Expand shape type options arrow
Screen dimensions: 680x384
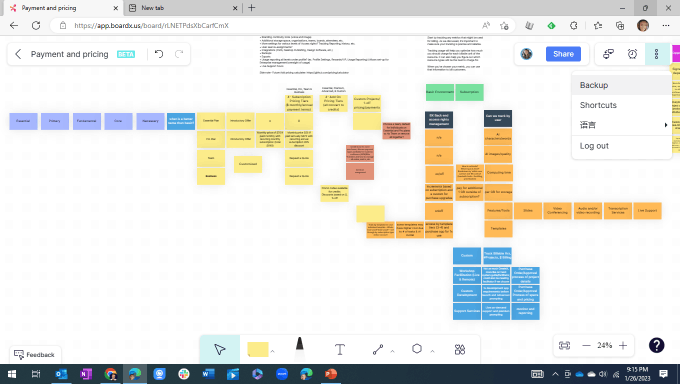(432, 351)
